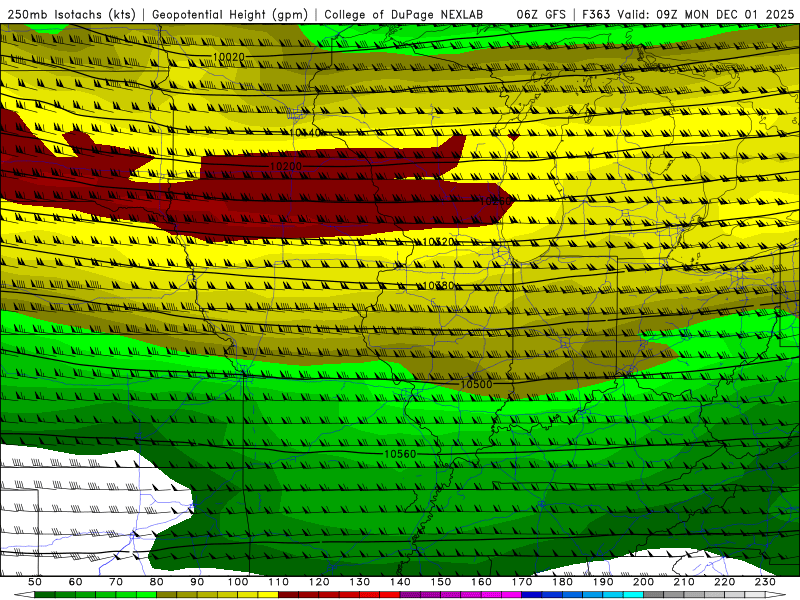Select the 10560 contour label

(400, 454)
